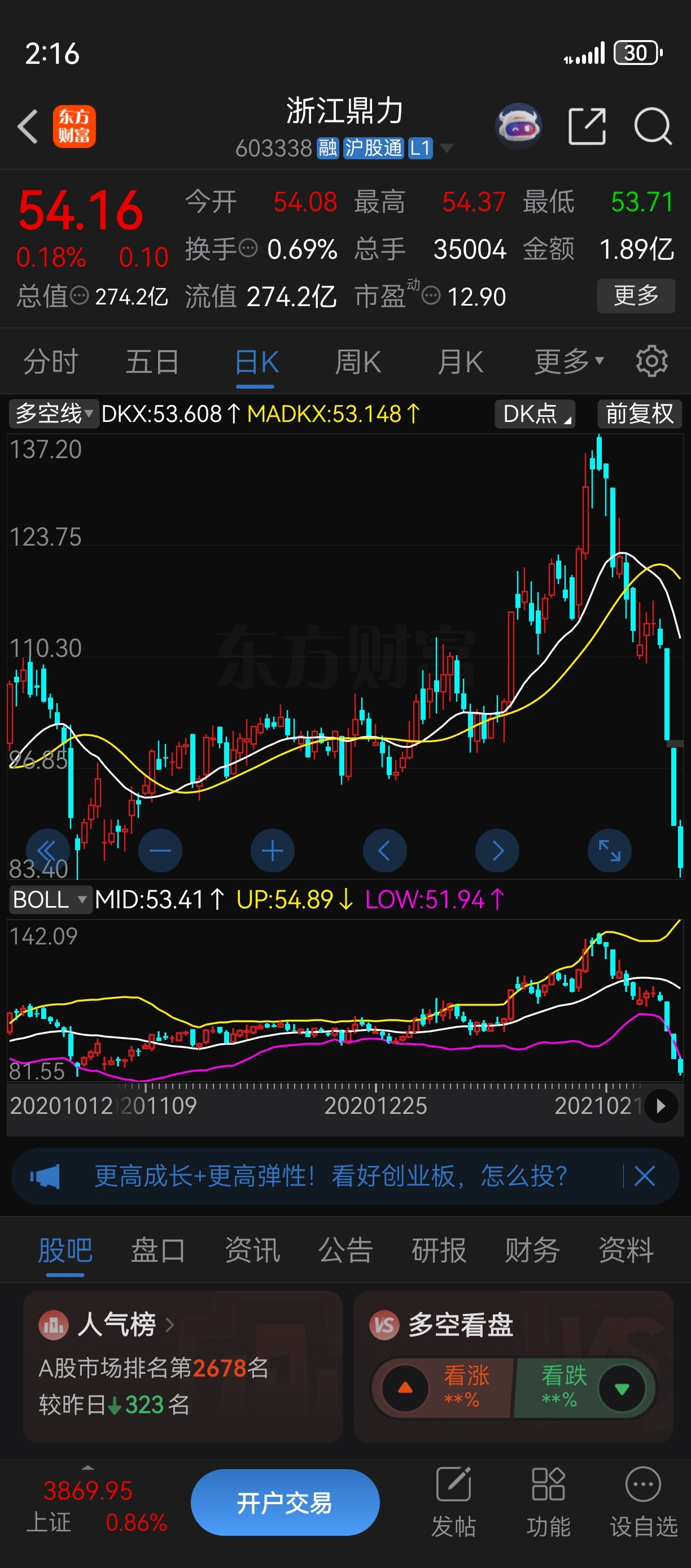Jump to the earliest candles with the double-left arrow

point(48,850)
